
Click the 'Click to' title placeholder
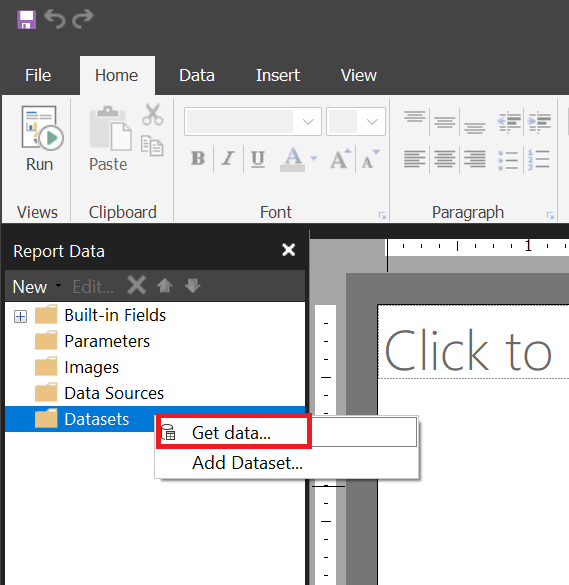468,350
